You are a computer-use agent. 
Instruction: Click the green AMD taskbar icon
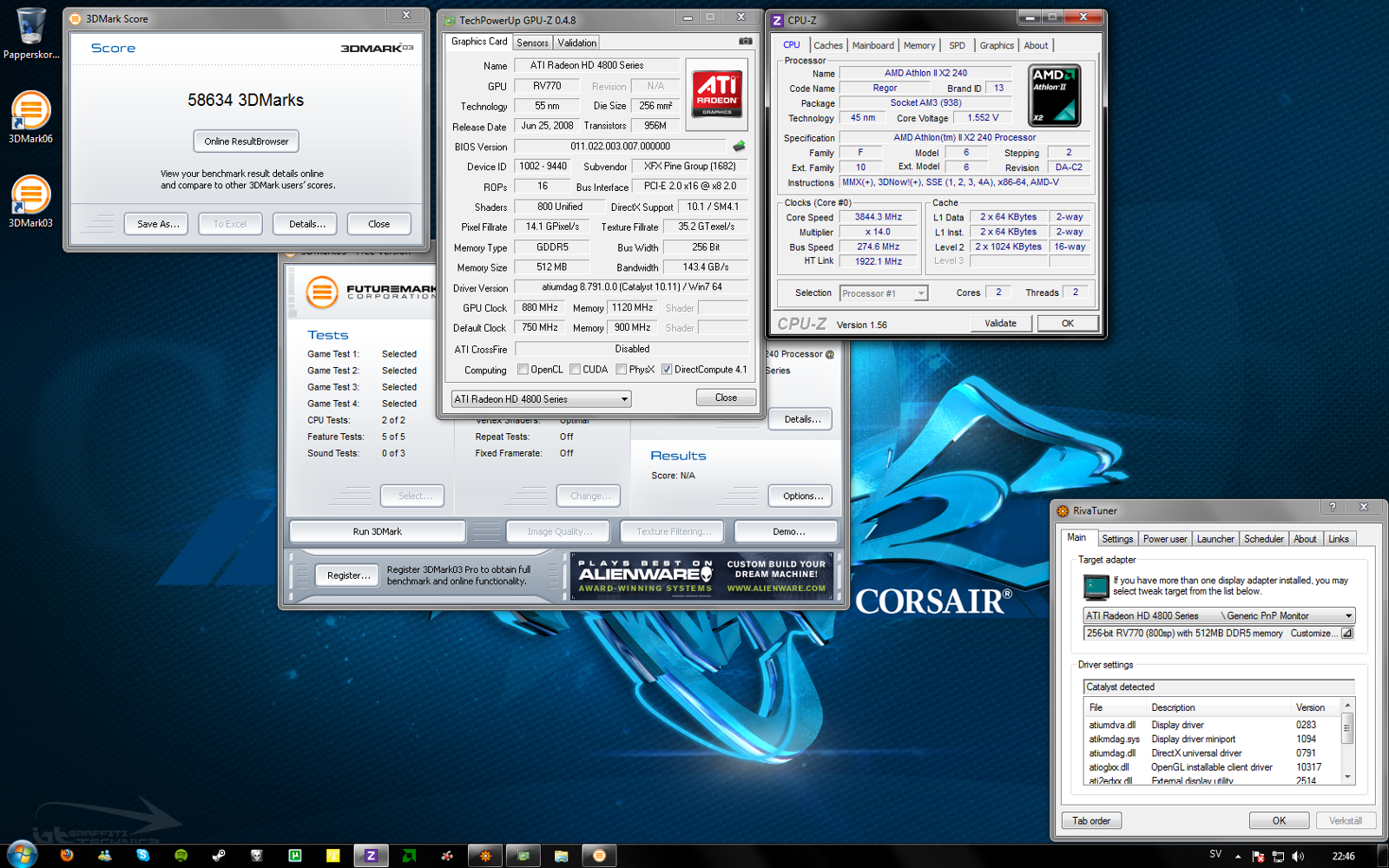[x=409, y=855]
